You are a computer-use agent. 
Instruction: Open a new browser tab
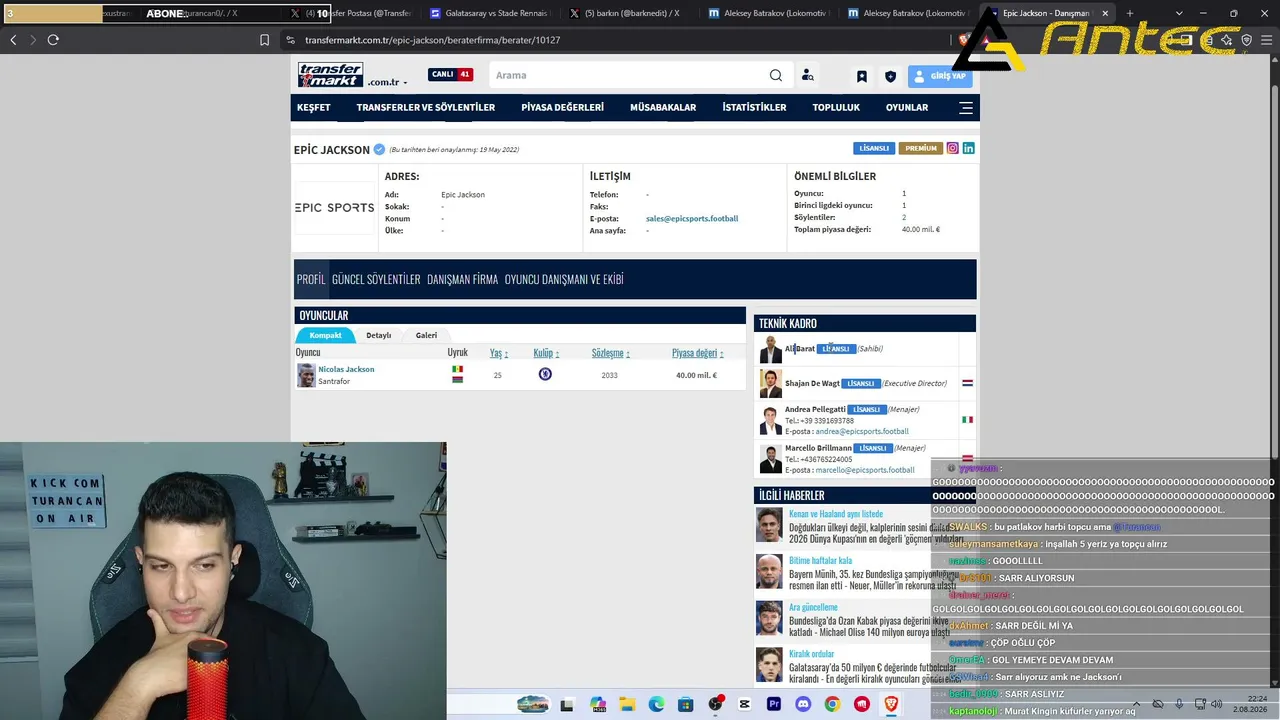1130,13
